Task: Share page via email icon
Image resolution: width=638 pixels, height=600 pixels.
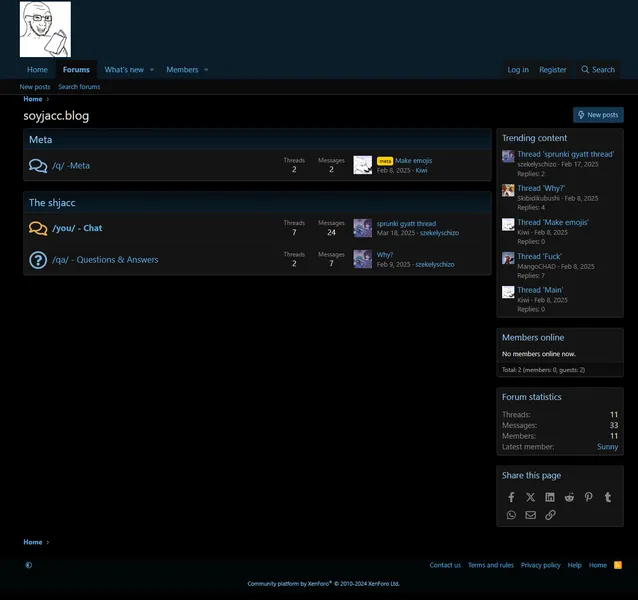Action: pyautogui.click(x=530, y=515)
